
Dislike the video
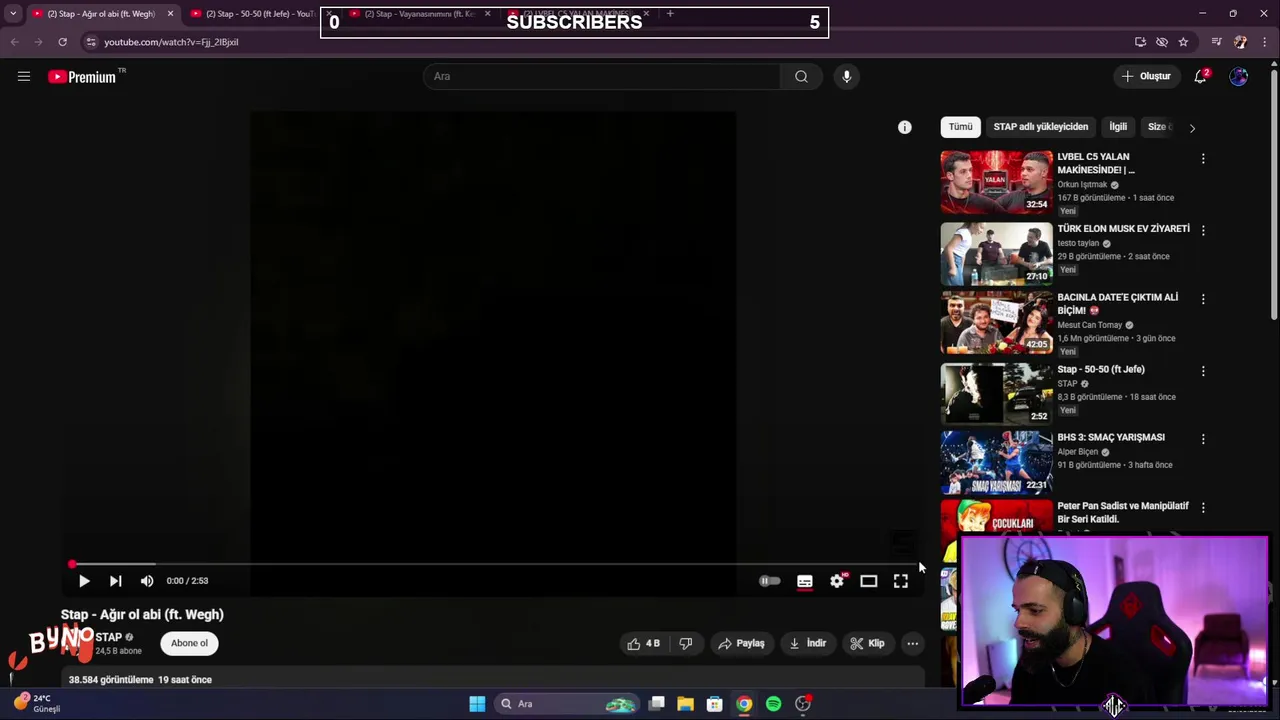coord(686,643)
